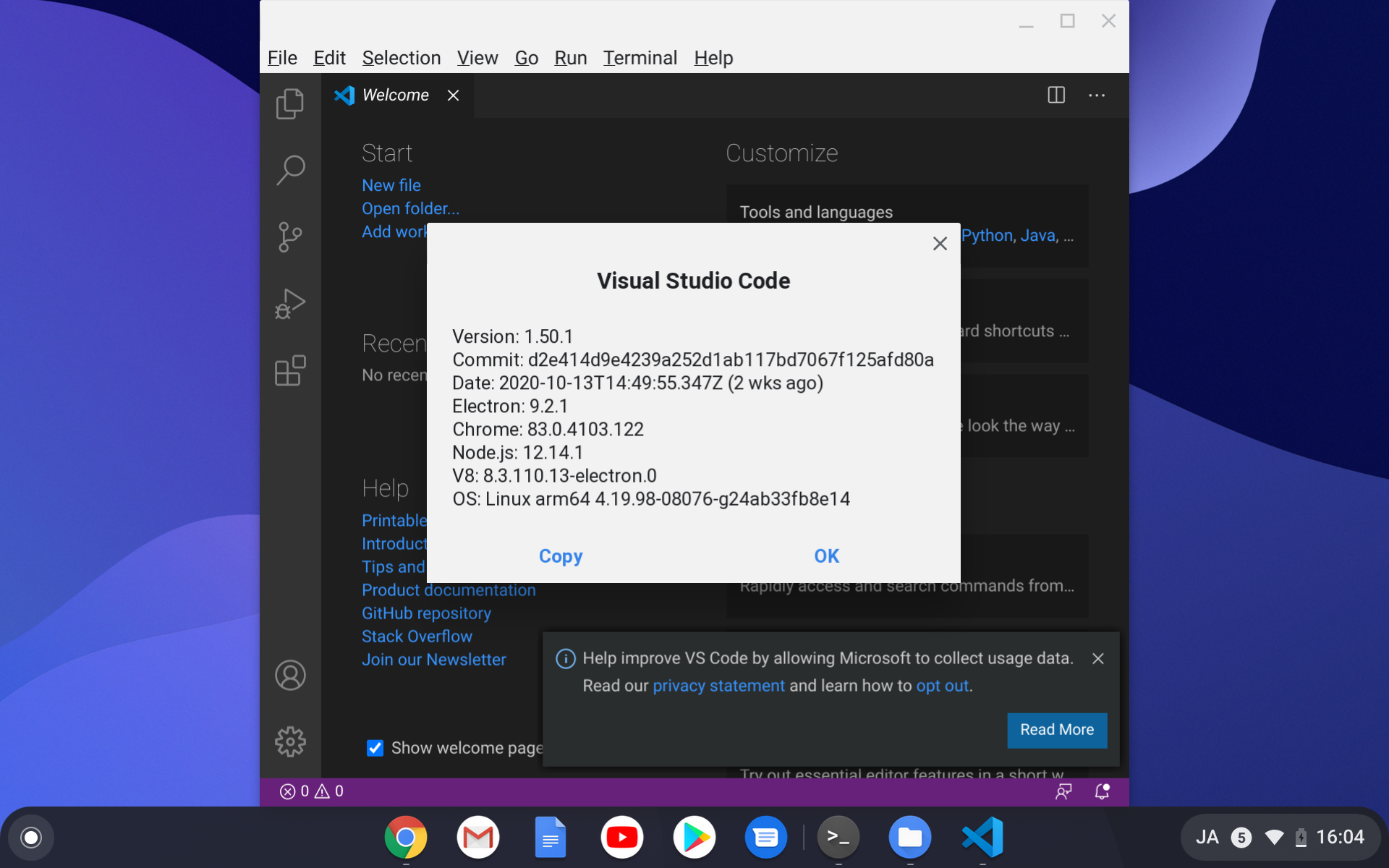Open the Accounts icon in the activity bar
Image resolution: width=1389 pixels, height=868 pixels.
click(x=290, y=675)
